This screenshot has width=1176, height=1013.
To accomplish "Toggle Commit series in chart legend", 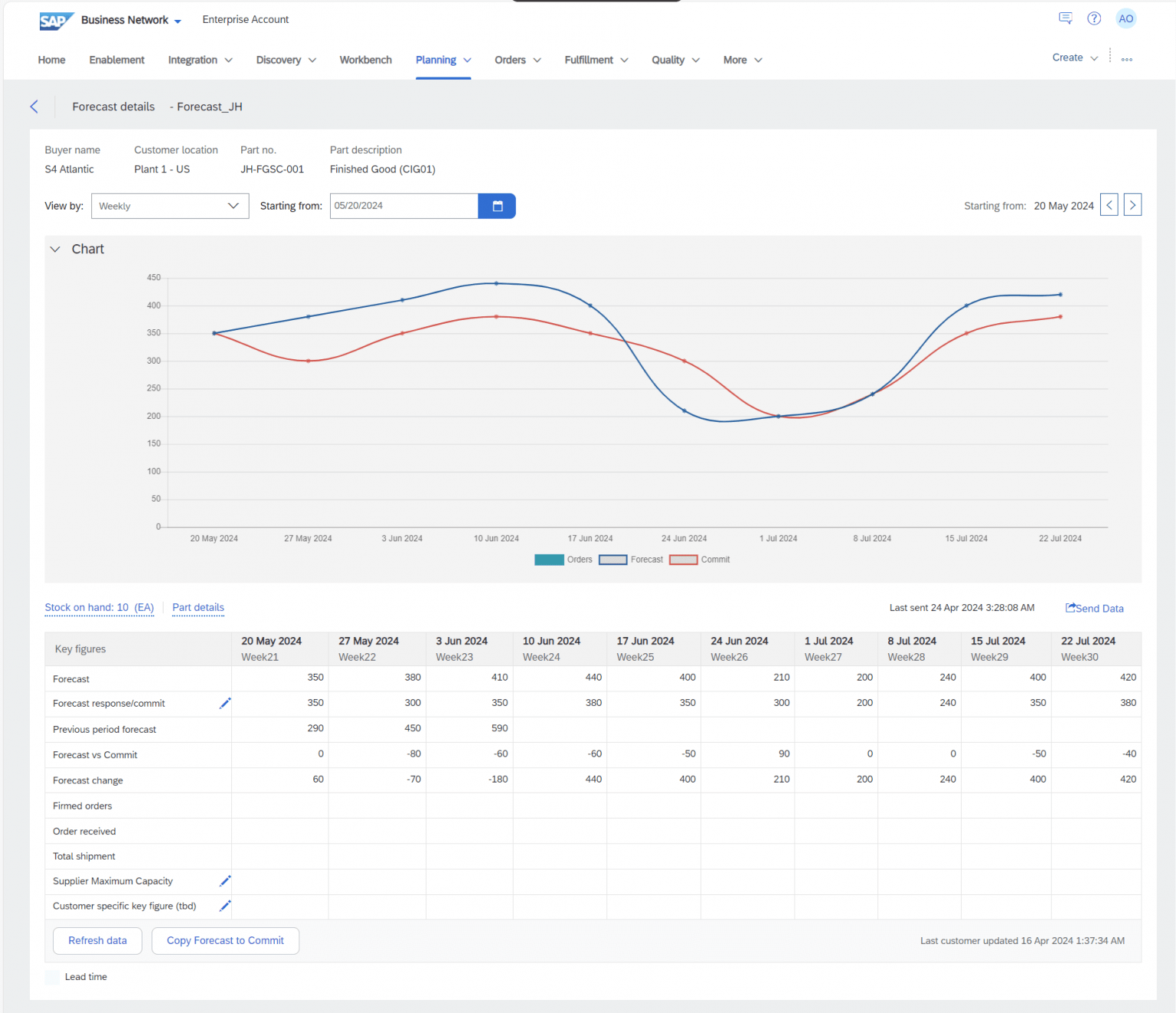I will click(x=700, y=560).
